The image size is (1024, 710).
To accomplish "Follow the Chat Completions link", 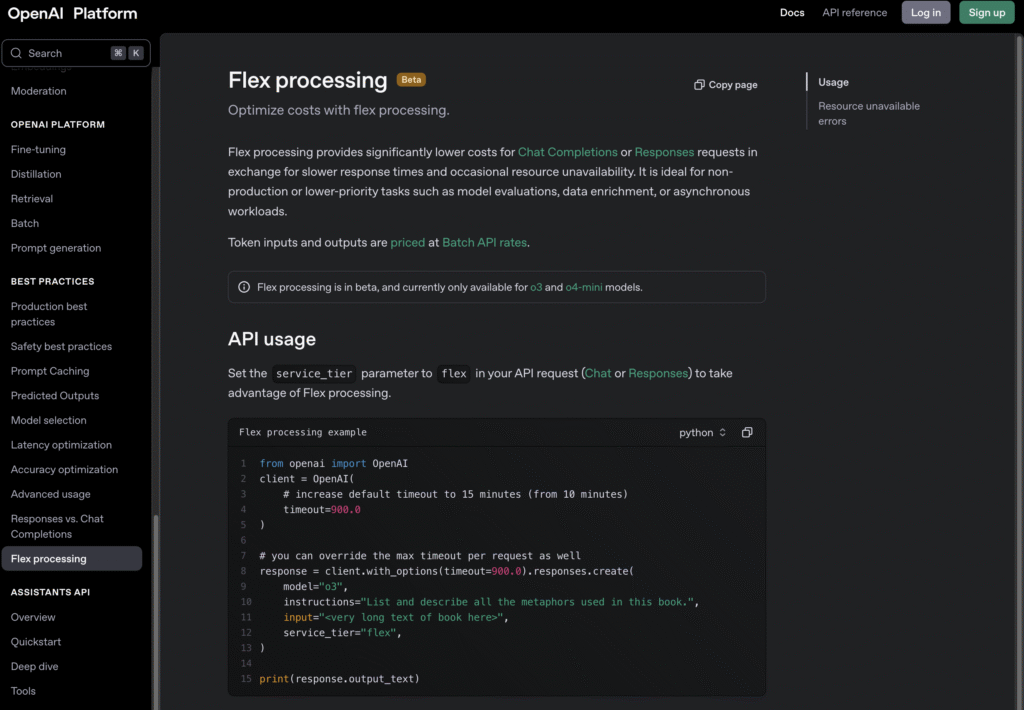I will 568,152.
